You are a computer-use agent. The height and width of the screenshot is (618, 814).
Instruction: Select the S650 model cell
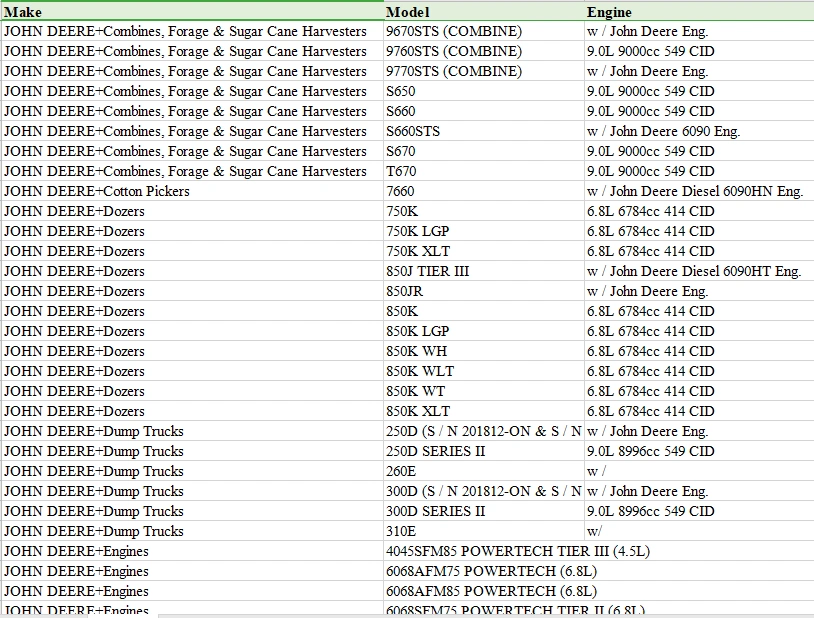pos(484,91)
